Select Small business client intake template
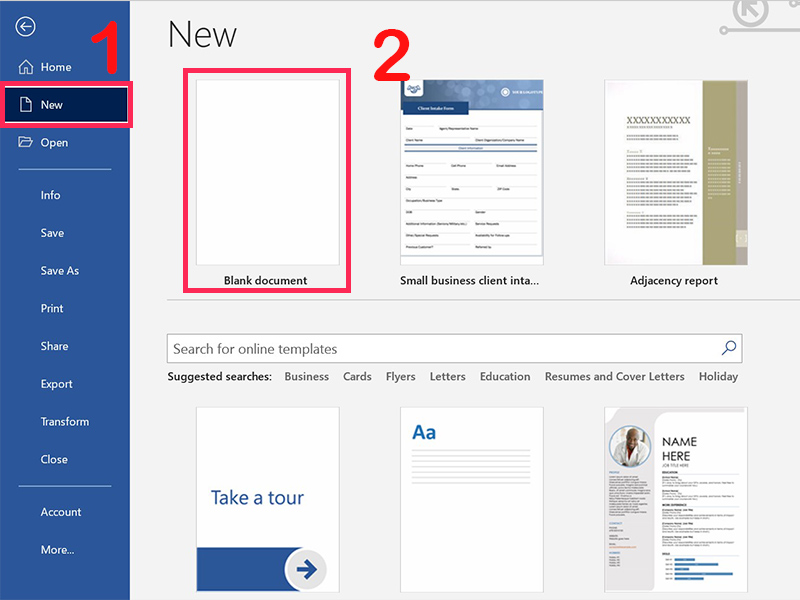This screenshot has width=800, height=600. click(x=471, y=172)
